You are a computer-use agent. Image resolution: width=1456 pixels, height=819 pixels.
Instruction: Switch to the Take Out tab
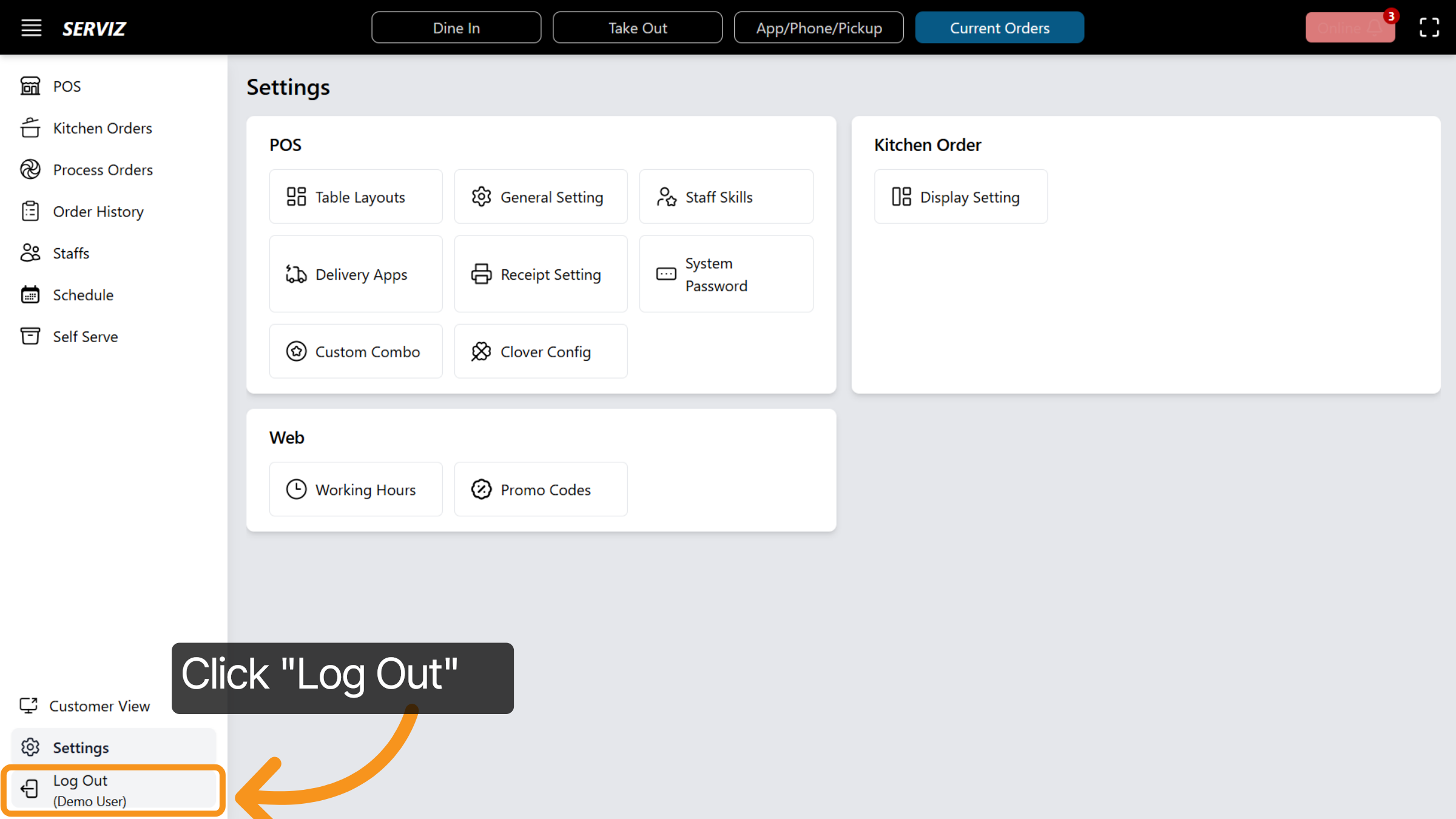(x=637, y=27)
